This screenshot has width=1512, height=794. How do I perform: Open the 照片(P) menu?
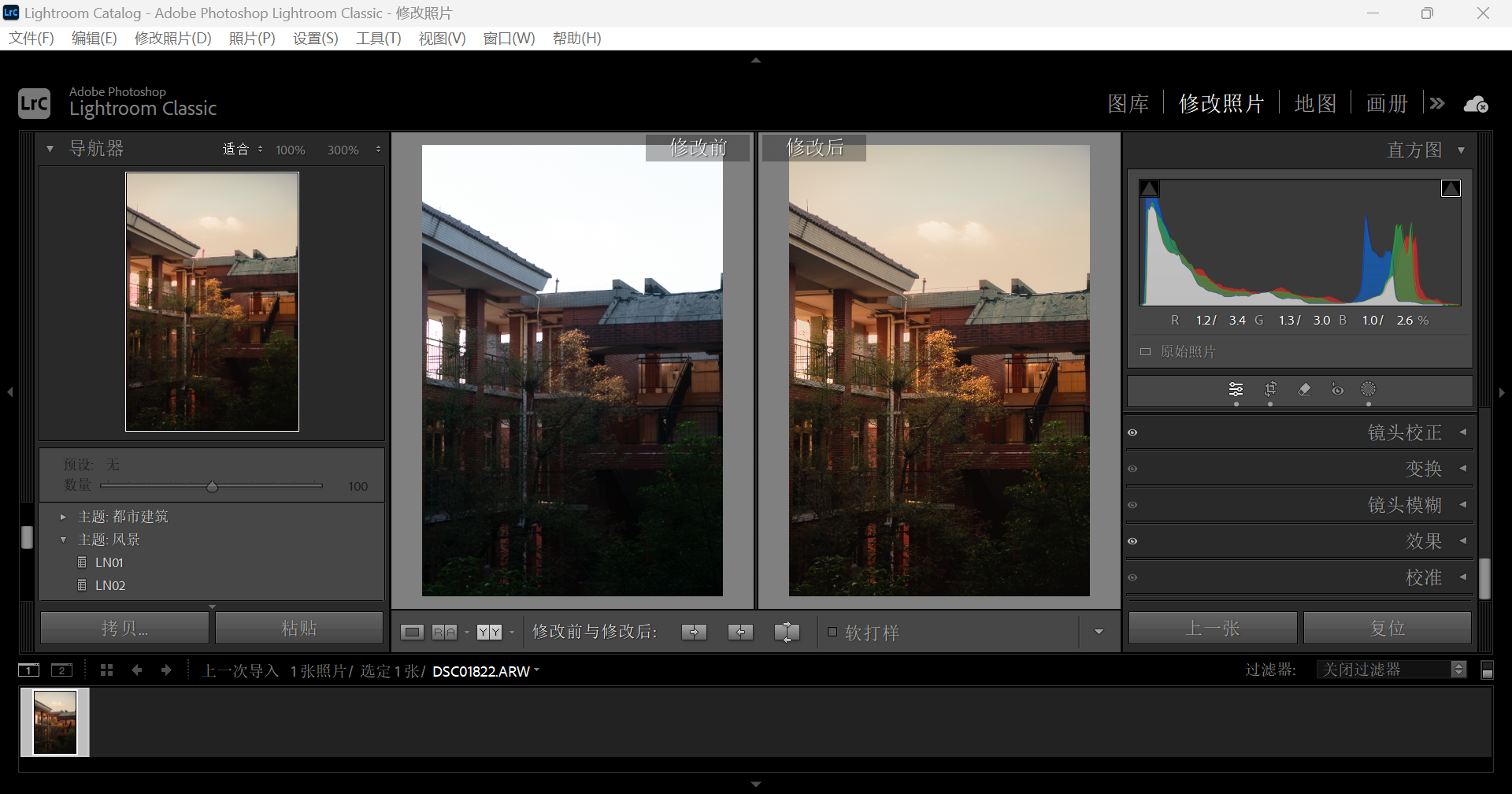click(252, 39)
